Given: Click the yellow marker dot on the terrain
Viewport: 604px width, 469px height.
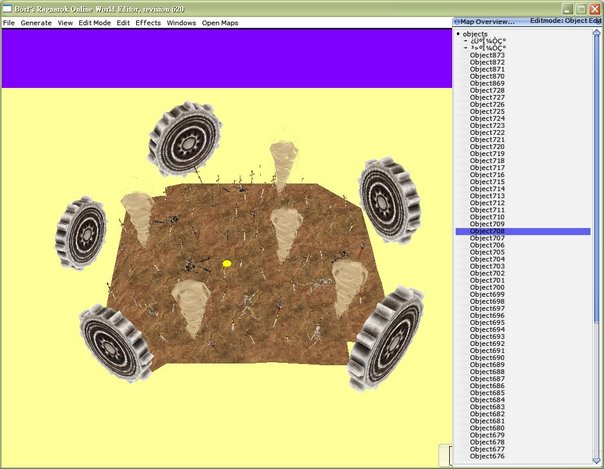Looking at the screenshot, I should pos(227,263).
